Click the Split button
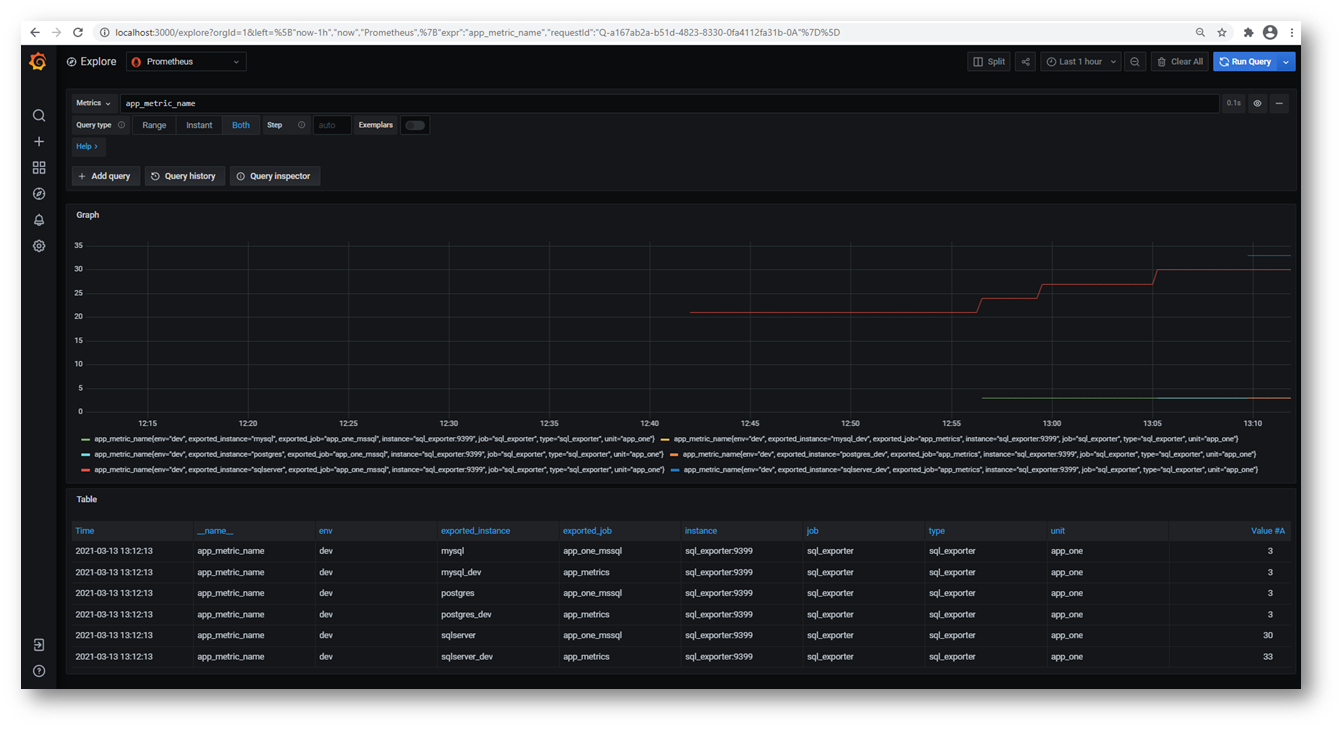 coord(989,62)
